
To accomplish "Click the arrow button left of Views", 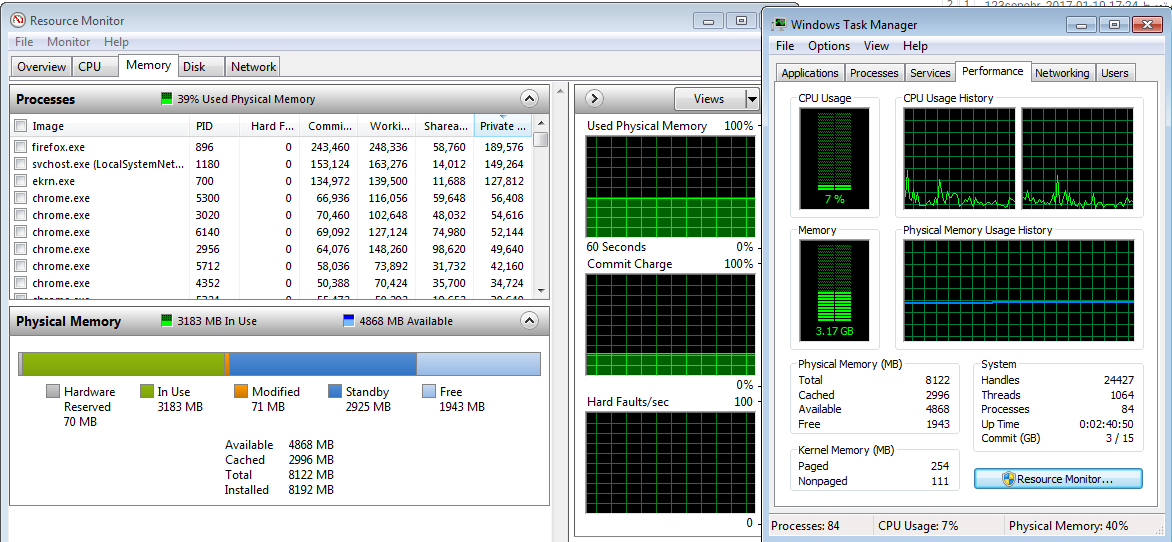I will click(593, 98).
